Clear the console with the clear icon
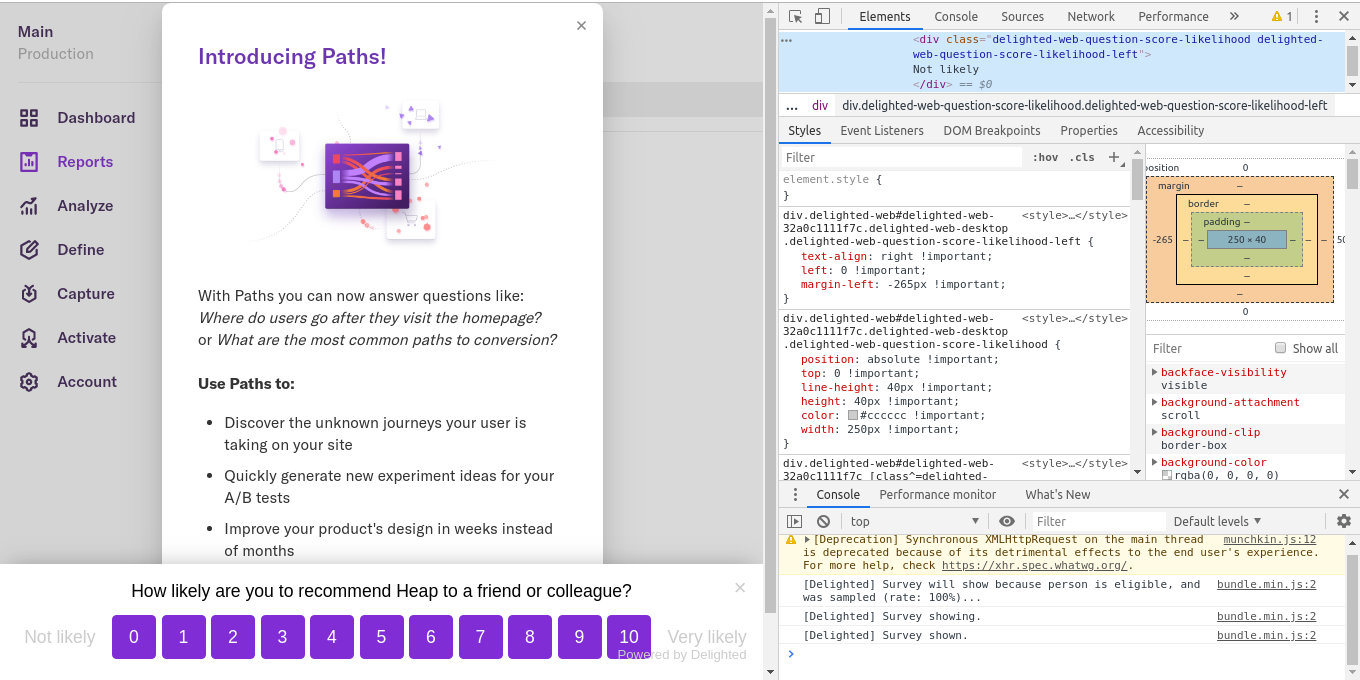 click(x=823, y=521)
